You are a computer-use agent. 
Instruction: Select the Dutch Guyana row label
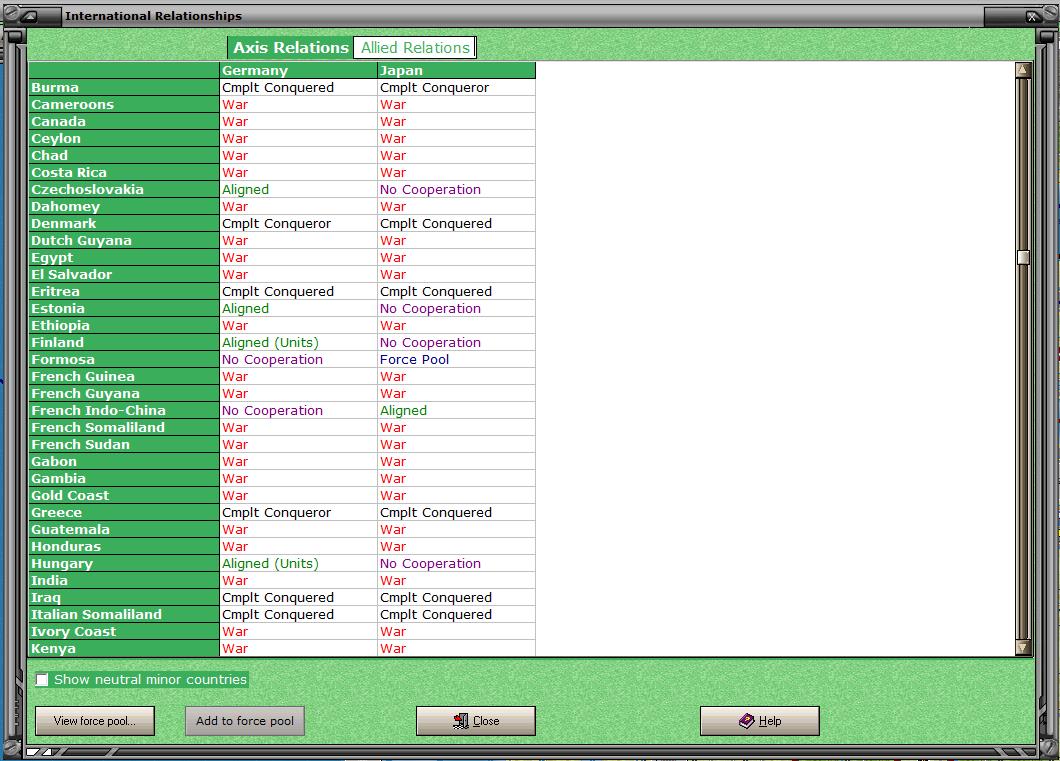pyautogui.click(x=124, y=241)
